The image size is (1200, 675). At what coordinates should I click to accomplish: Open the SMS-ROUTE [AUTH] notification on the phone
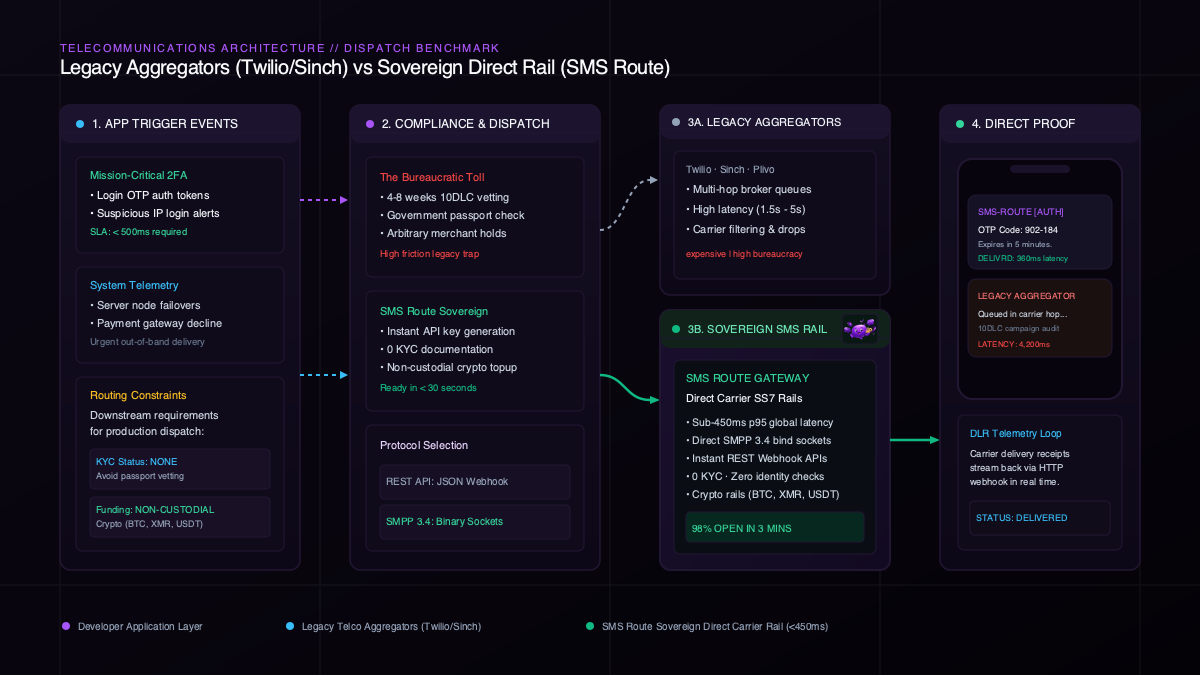click(1040, 232)
